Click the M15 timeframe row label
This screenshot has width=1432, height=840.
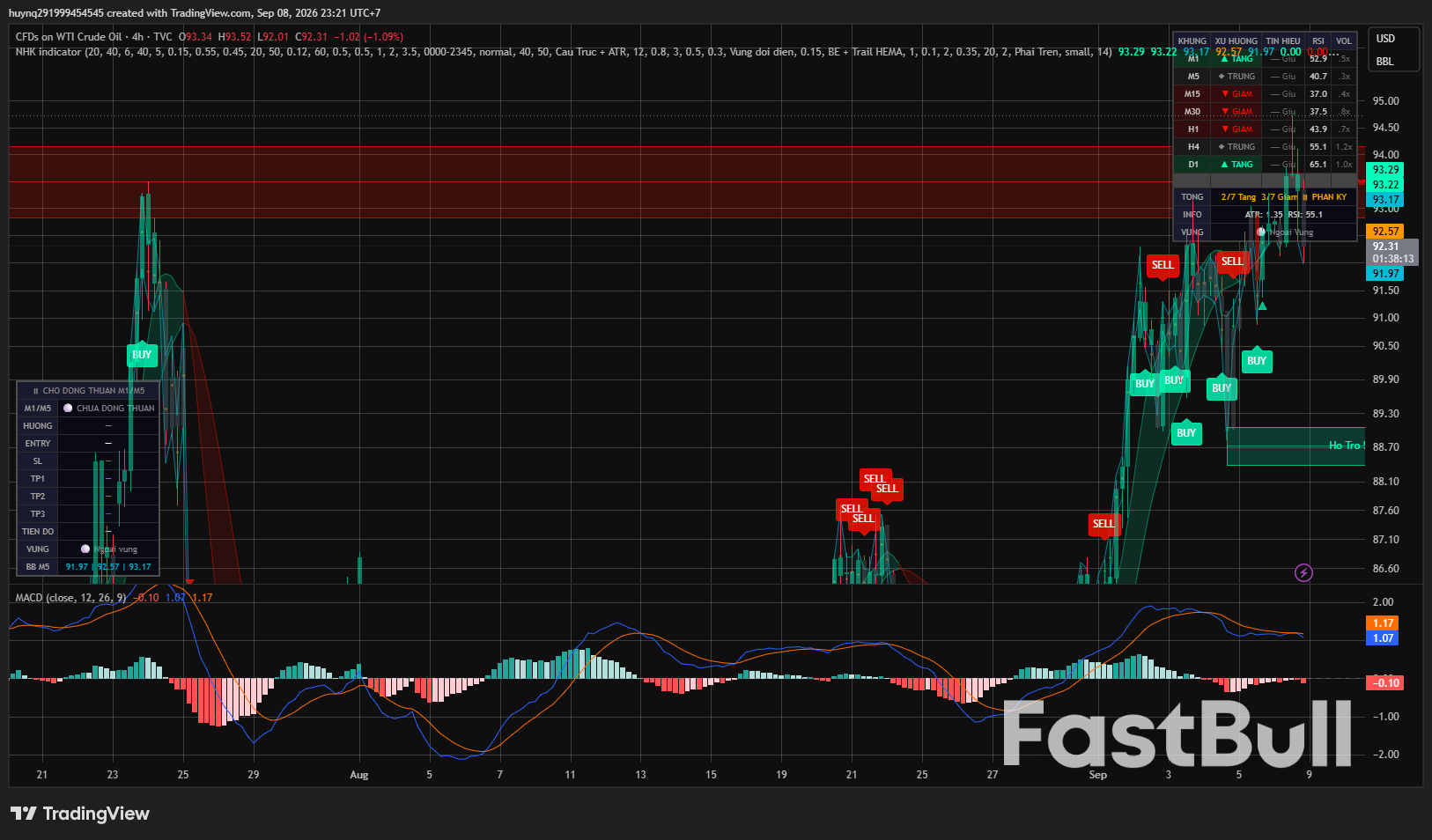[1192, 94]
